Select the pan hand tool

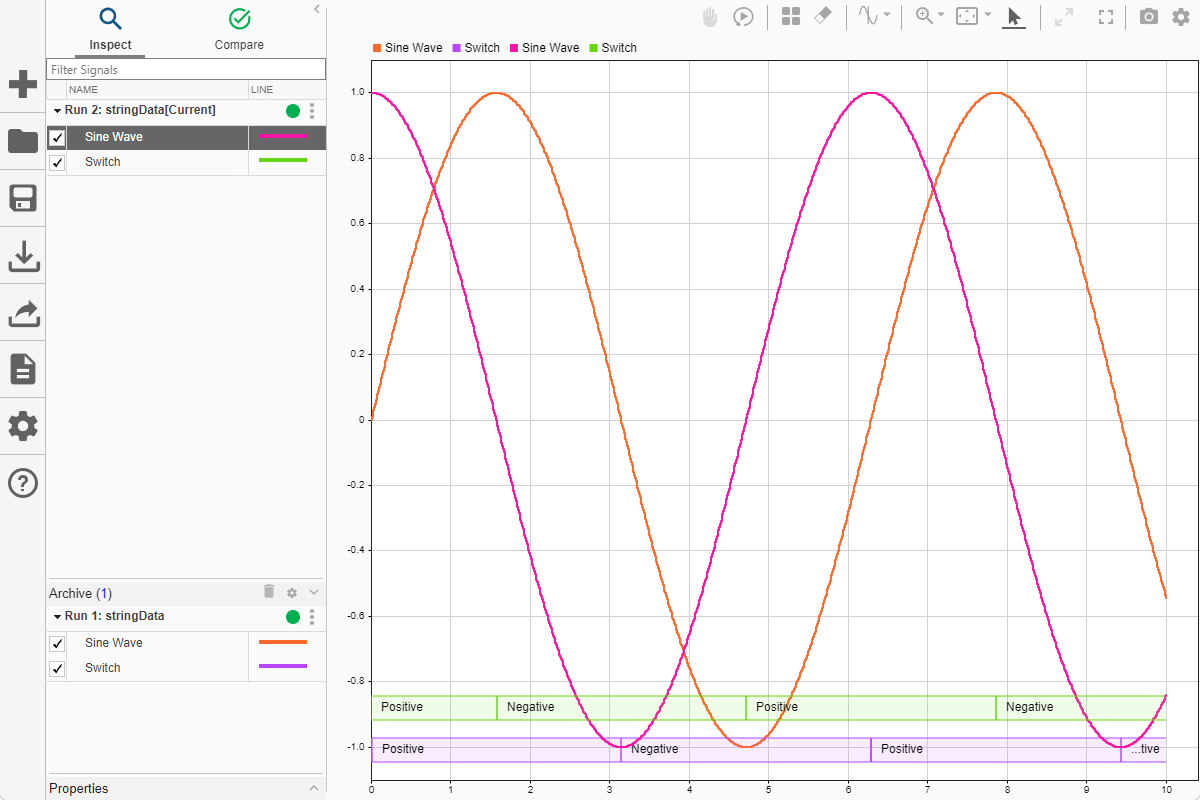tap(710, 17)
